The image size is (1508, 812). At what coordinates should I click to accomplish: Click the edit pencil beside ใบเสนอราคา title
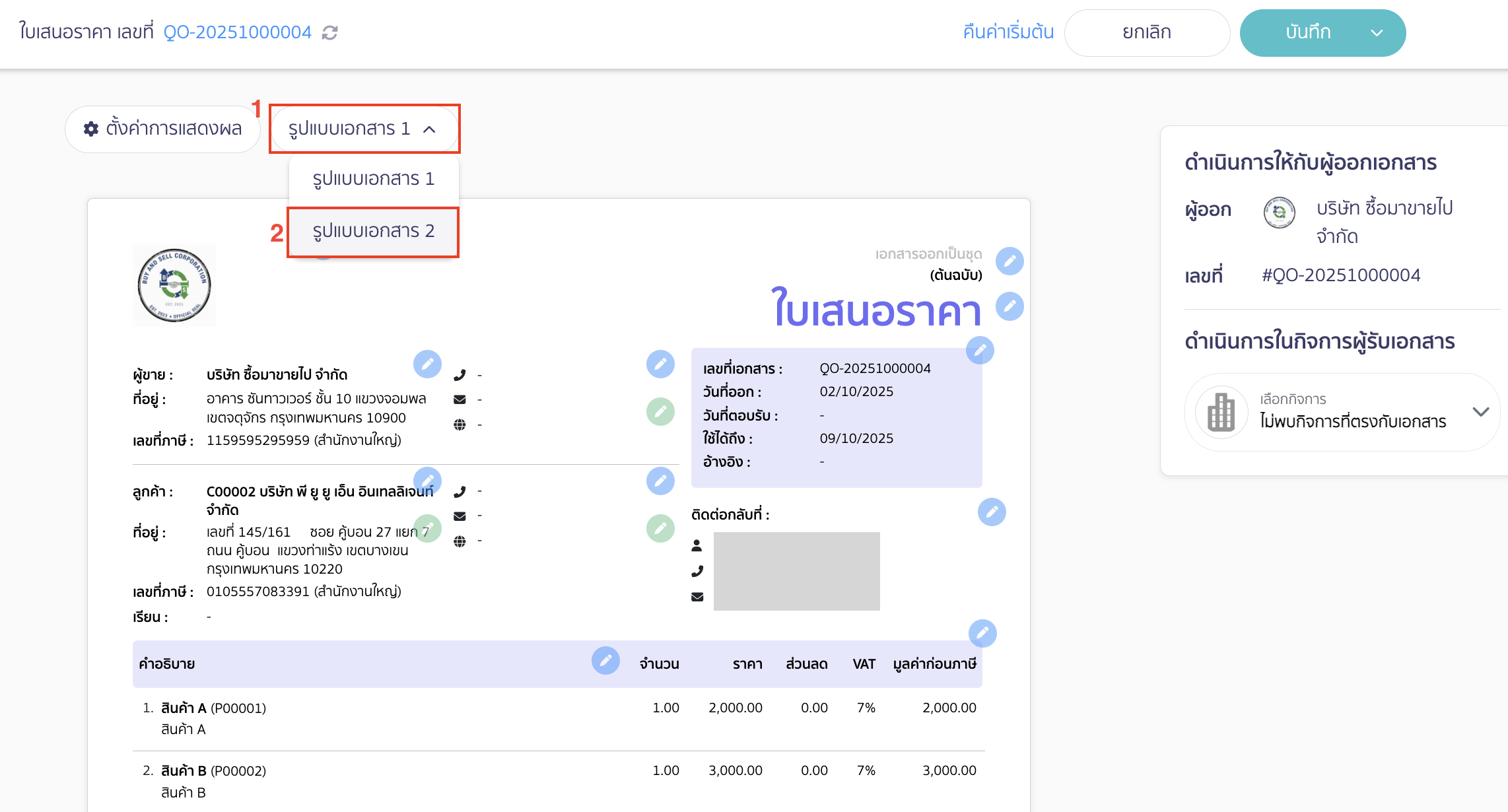(1008, 306)
